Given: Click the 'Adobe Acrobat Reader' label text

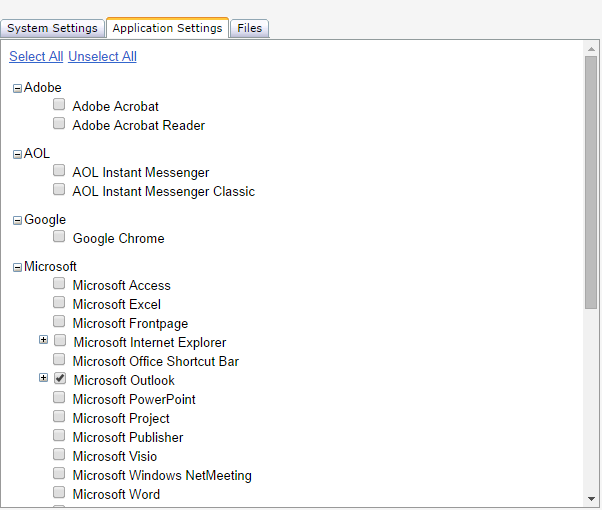Looking at the screenshot, I should 139,126.
